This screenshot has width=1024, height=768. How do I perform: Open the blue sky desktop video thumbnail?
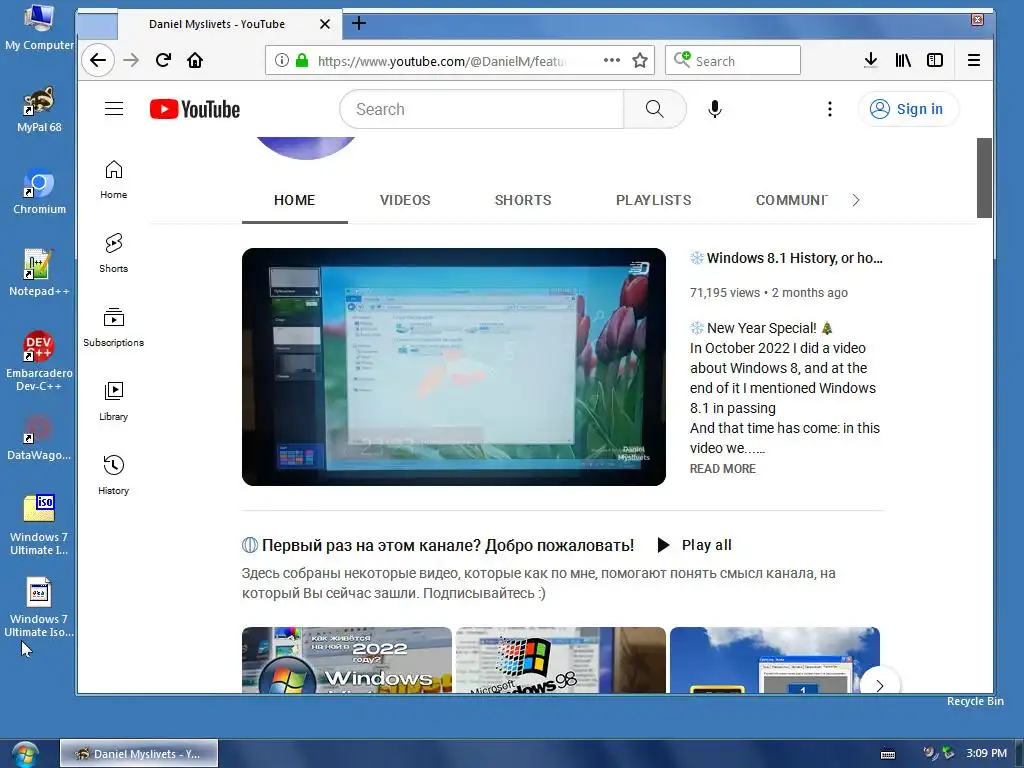[x=775, y=660]
